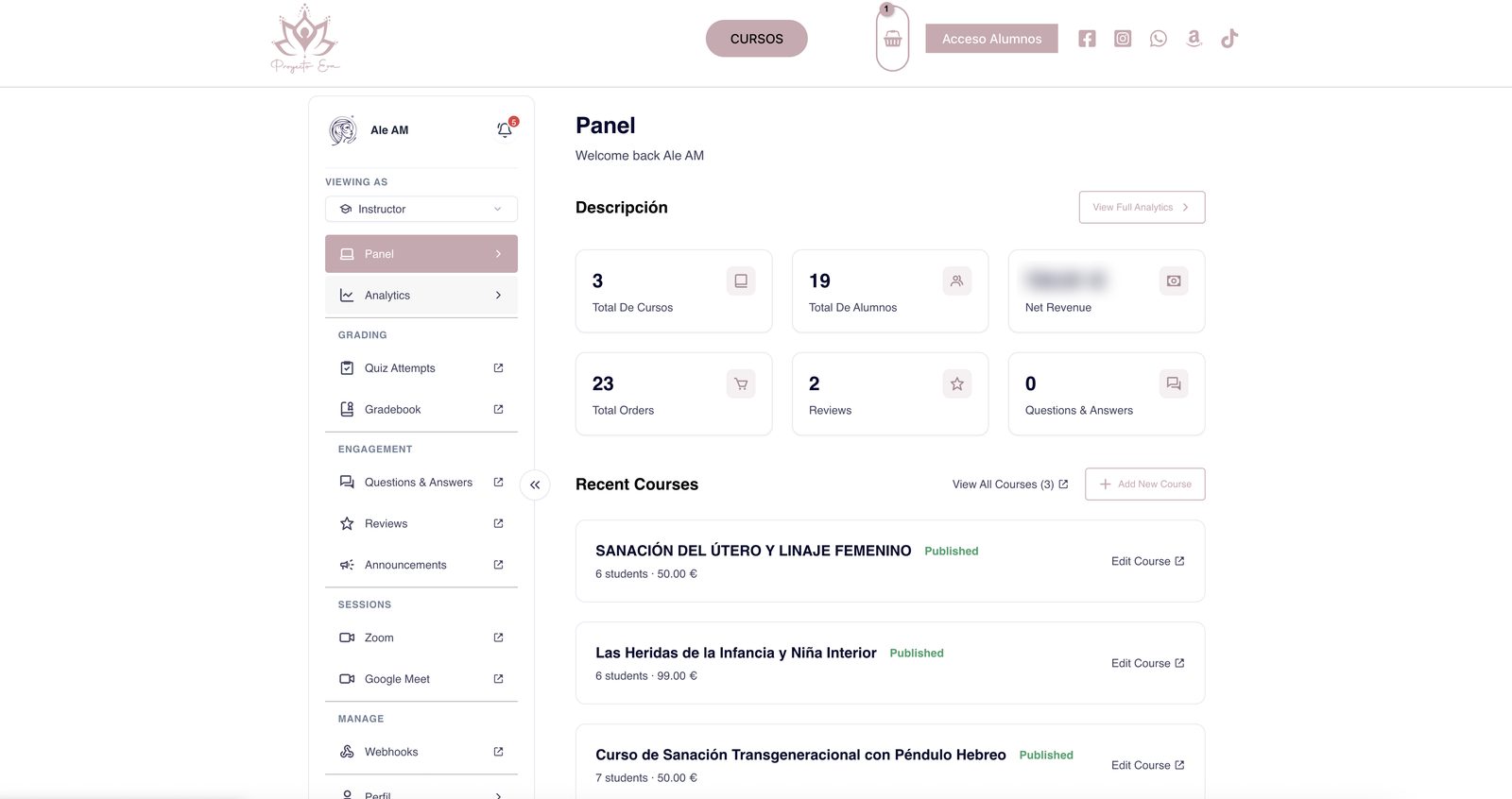Click the book icon in Total De Cursos card
Image resolution: width=1512 pixels, height=799 pixels.
pyautogui.click(x=741, y=280)
